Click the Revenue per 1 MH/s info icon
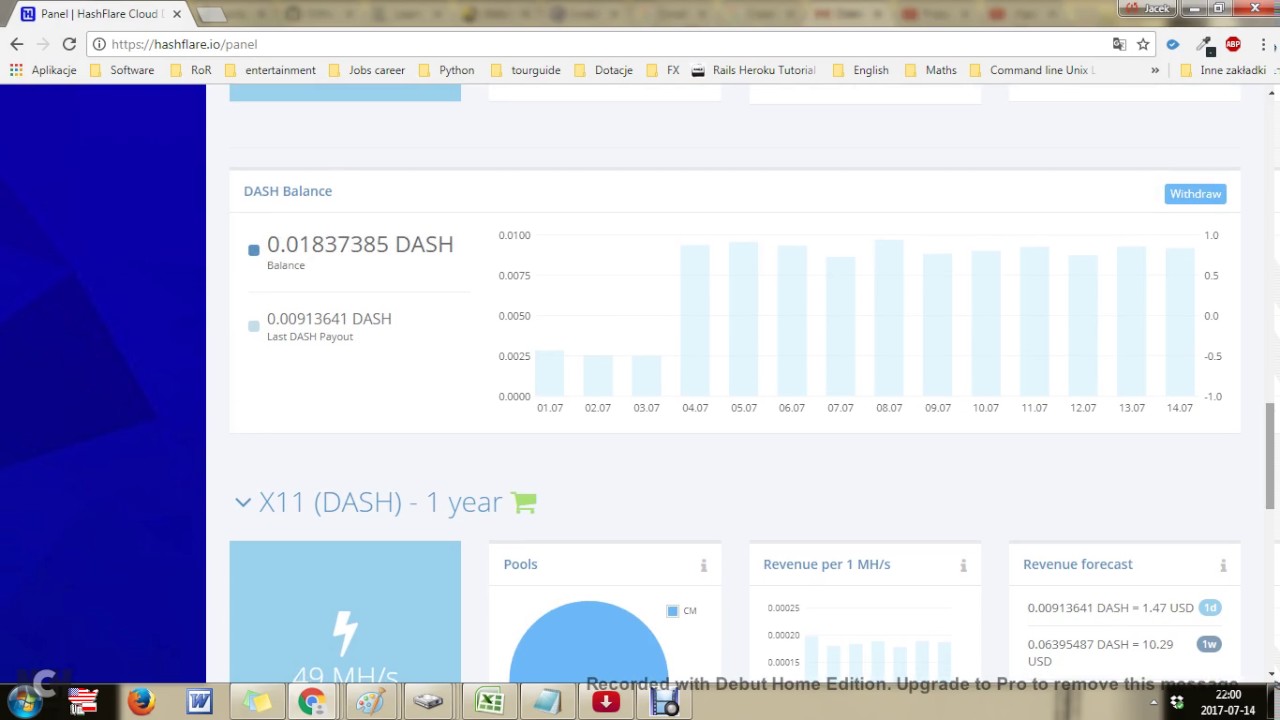Screen dimensions: 1280x720 963,565
